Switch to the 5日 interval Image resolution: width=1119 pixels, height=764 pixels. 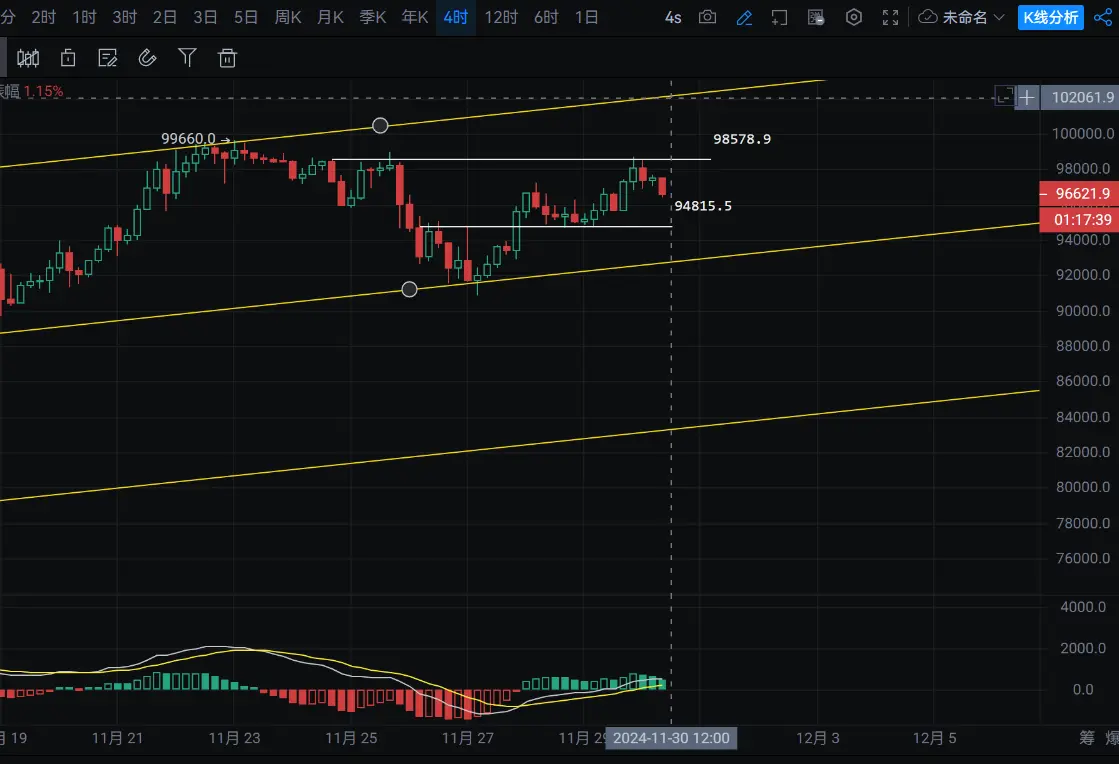[x=246, y=17]
